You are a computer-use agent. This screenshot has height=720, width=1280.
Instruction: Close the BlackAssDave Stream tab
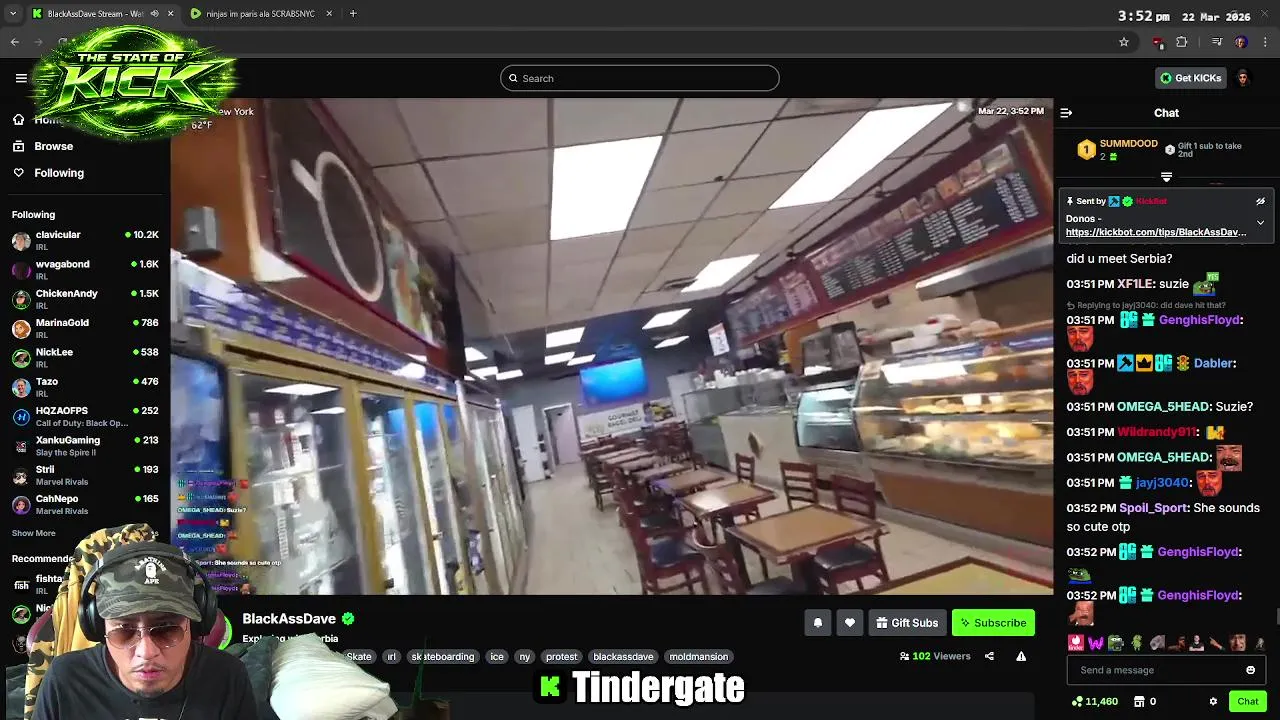click(x=171, y=14)
